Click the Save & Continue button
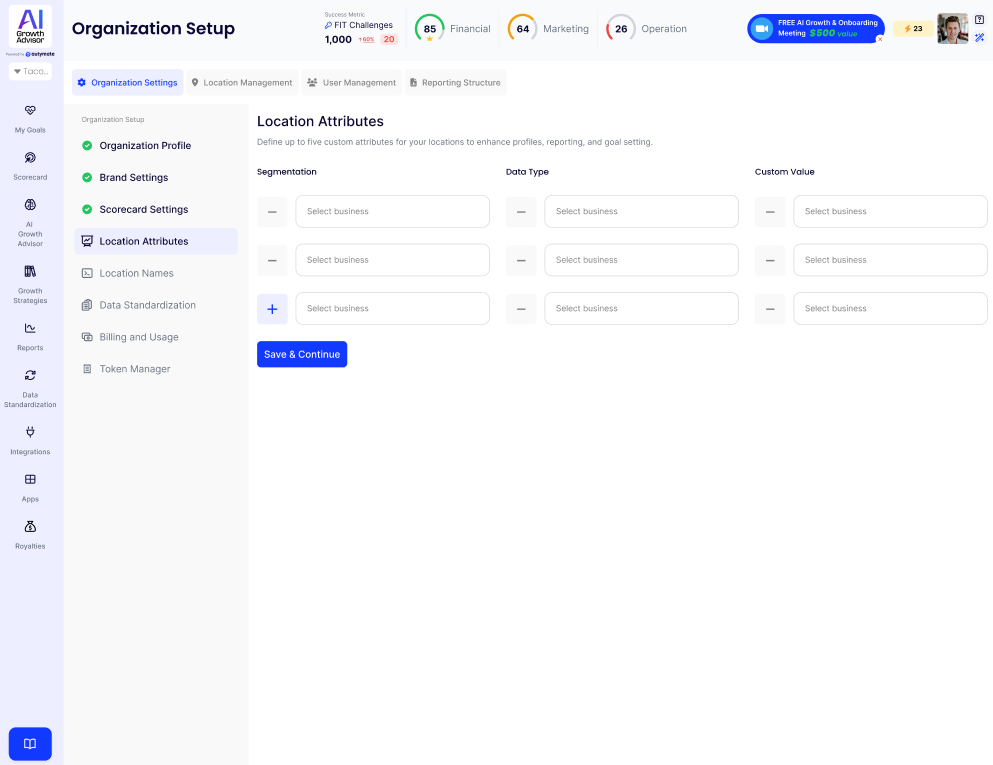The height and width of the screenshot is (765, 993). 302,354
